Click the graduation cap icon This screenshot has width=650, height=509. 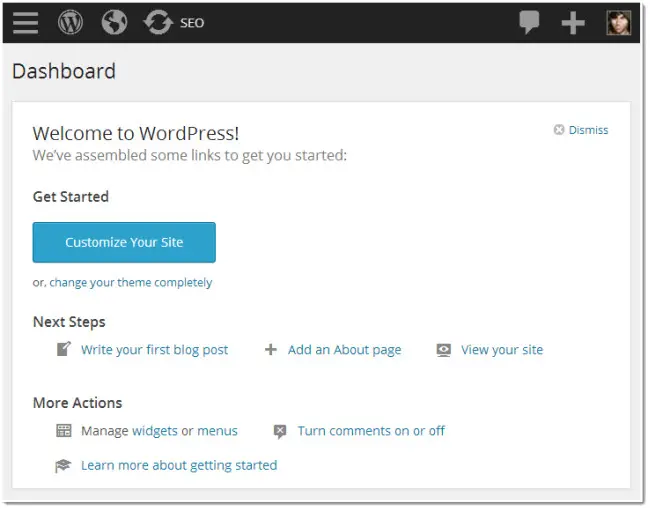click(63, 465)
